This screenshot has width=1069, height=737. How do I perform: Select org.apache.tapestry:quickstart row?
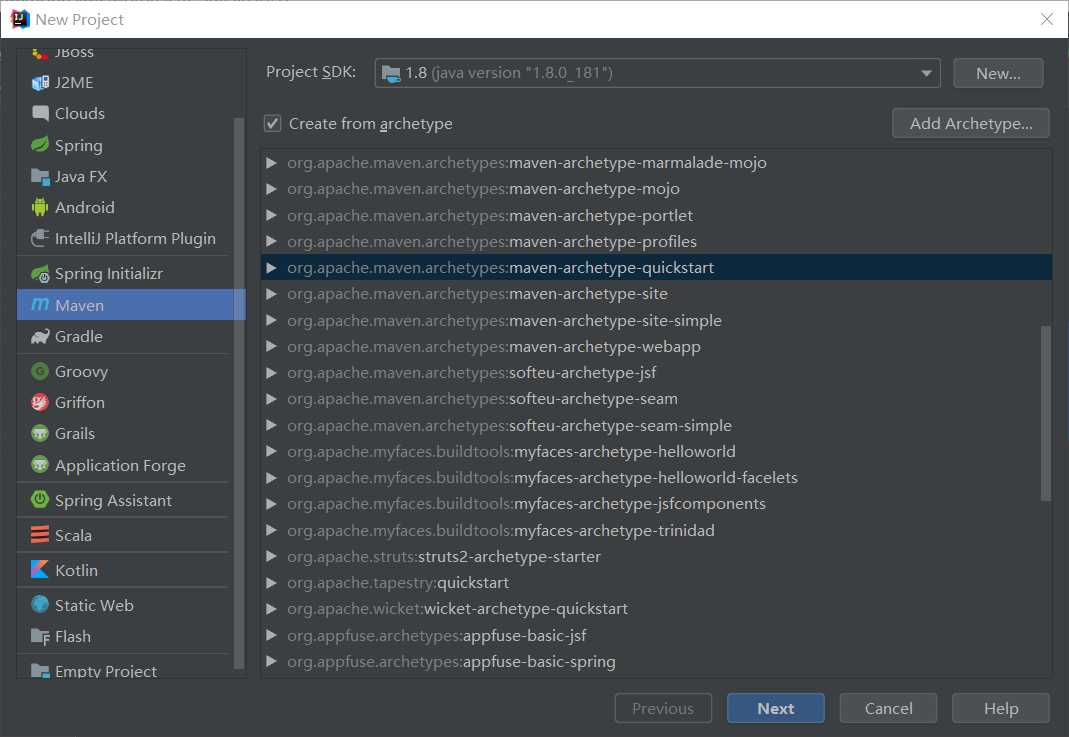point(656,583)
